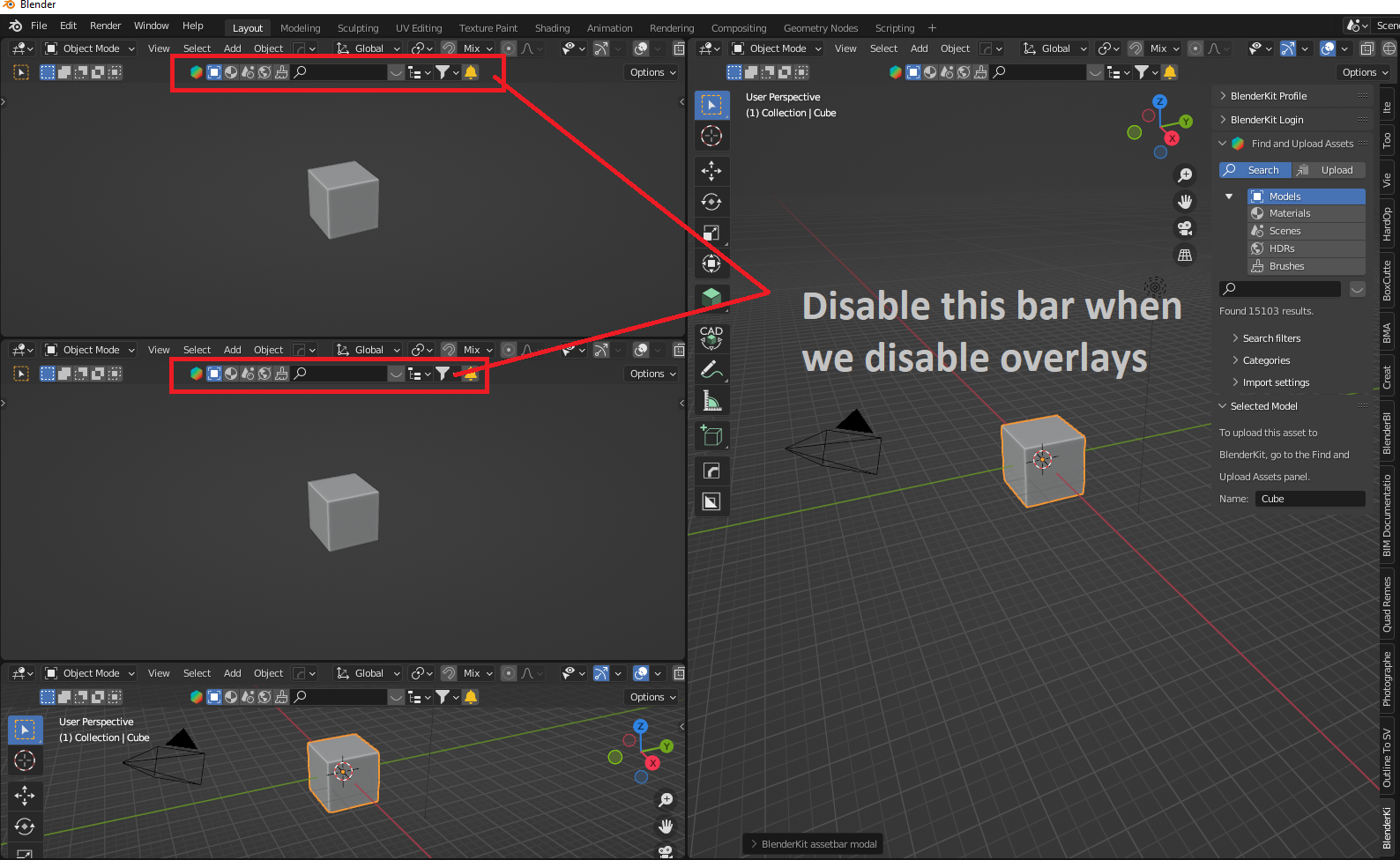The width and height of the screenshot is (1400, 860).
Task: Toggle Show Overlays in right viewport header
Action: [1328, 48]
